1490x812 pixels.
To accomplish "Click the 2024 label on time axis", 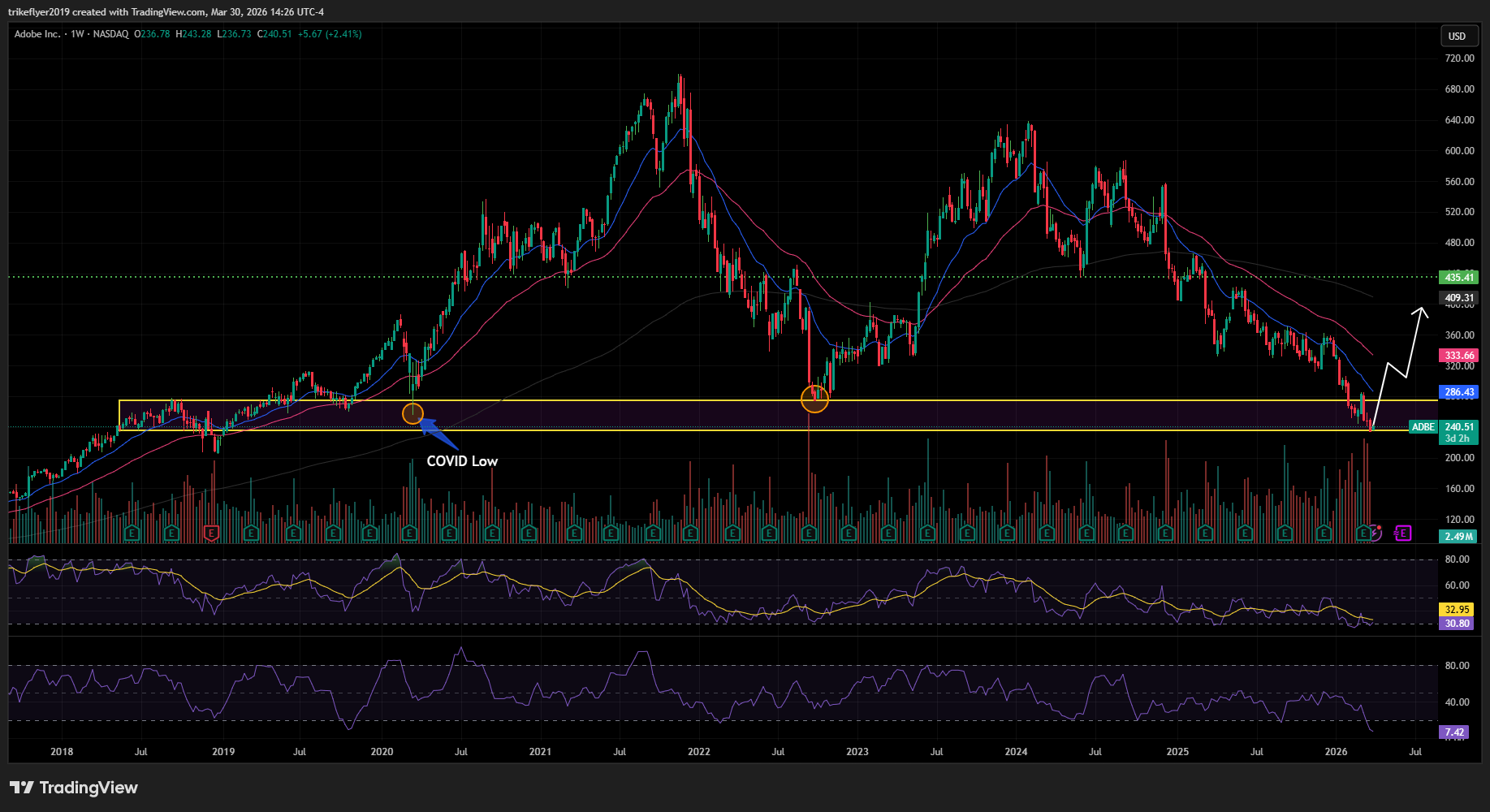I will pyautogui.click(x=1016, y=752).
